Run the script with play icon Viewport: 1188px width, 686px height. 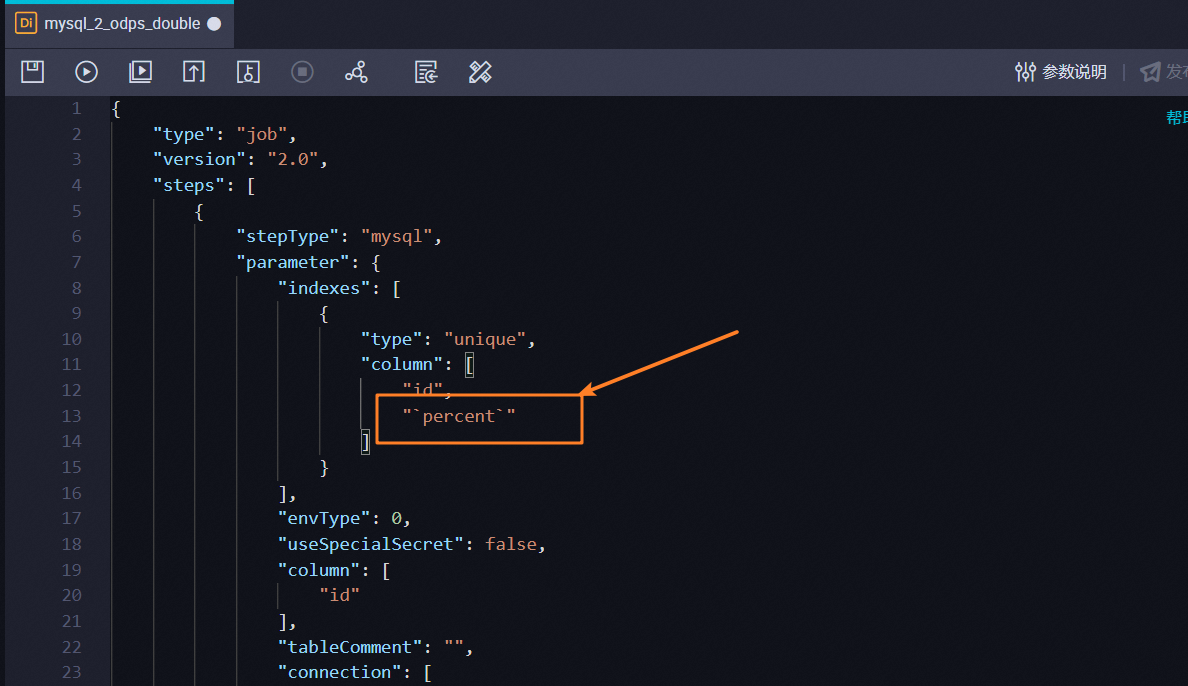point(86,72)
